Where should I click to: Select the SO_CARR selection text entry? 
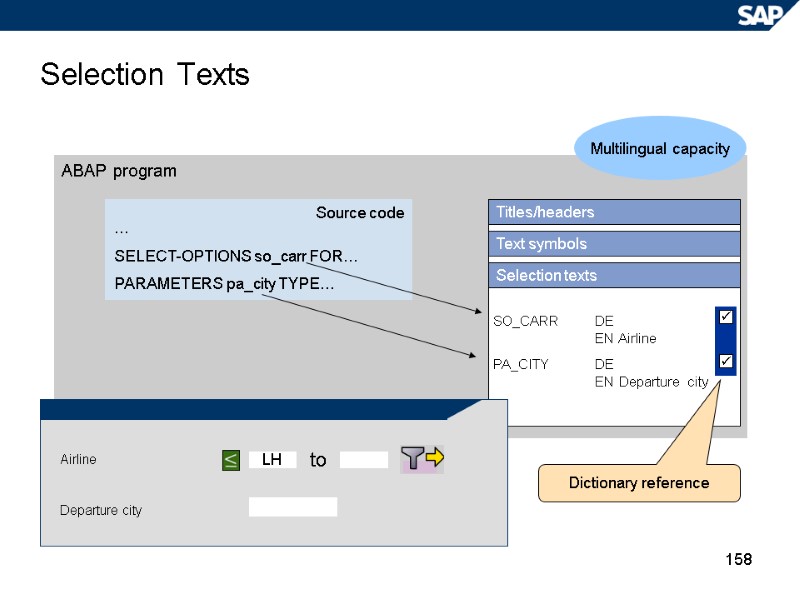525,322
